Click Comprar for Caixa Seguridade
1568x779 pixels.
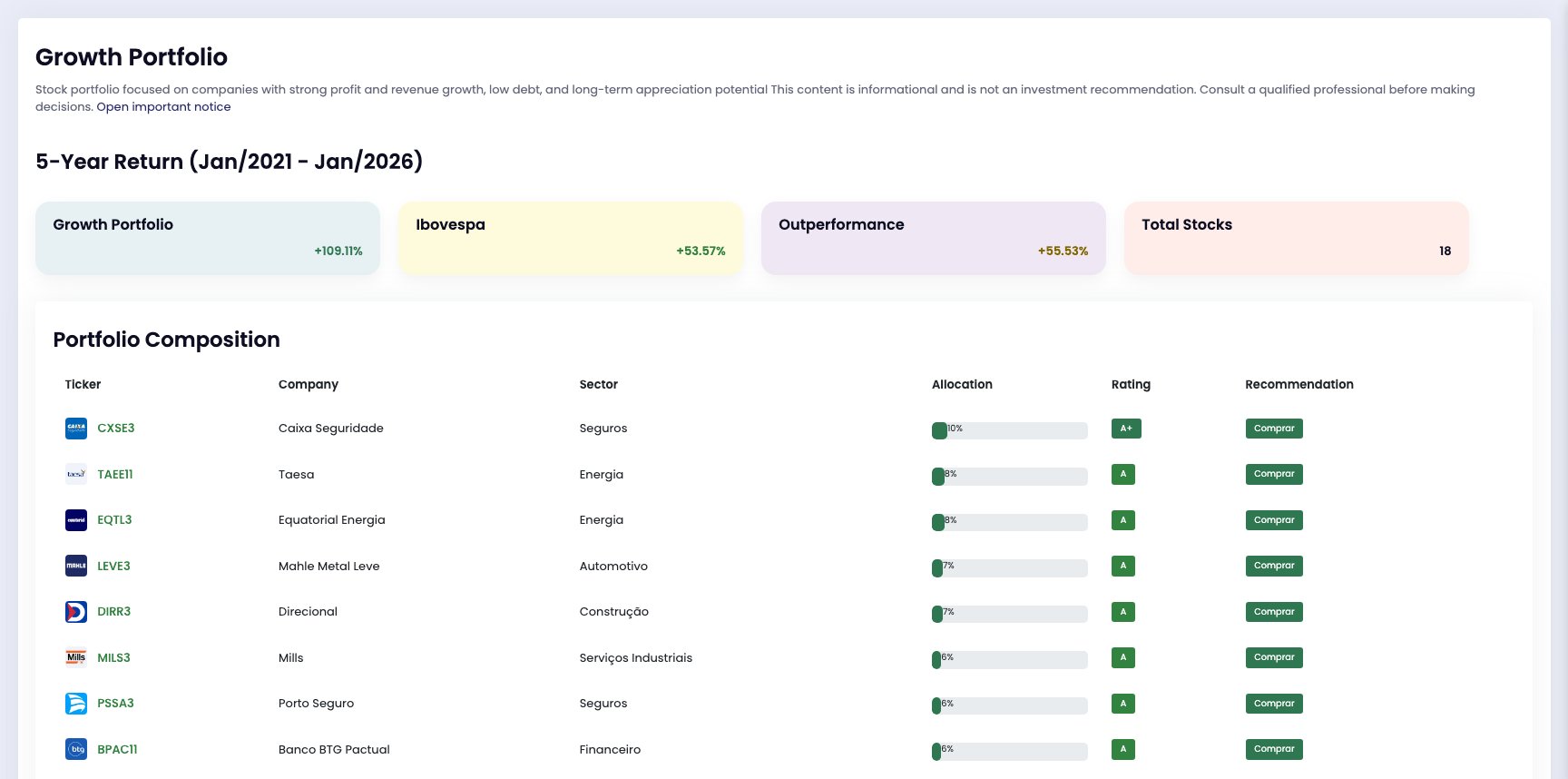click(x=1274, y=429)
